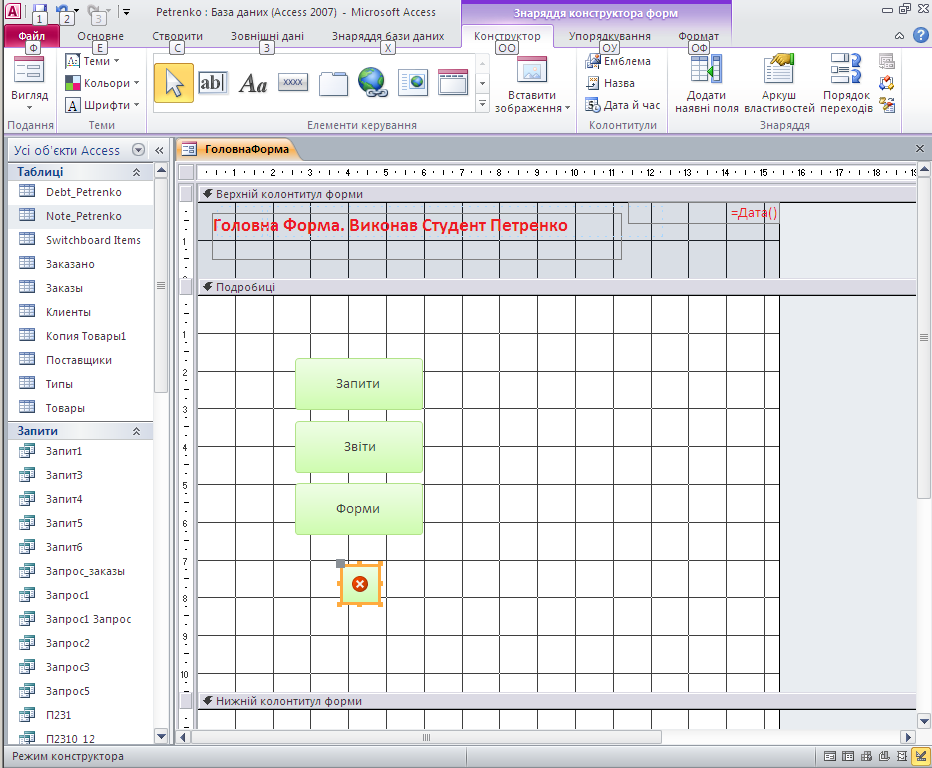Collapse the Запити group
This screenshot has height=768, width=932.
coord(136,432)
